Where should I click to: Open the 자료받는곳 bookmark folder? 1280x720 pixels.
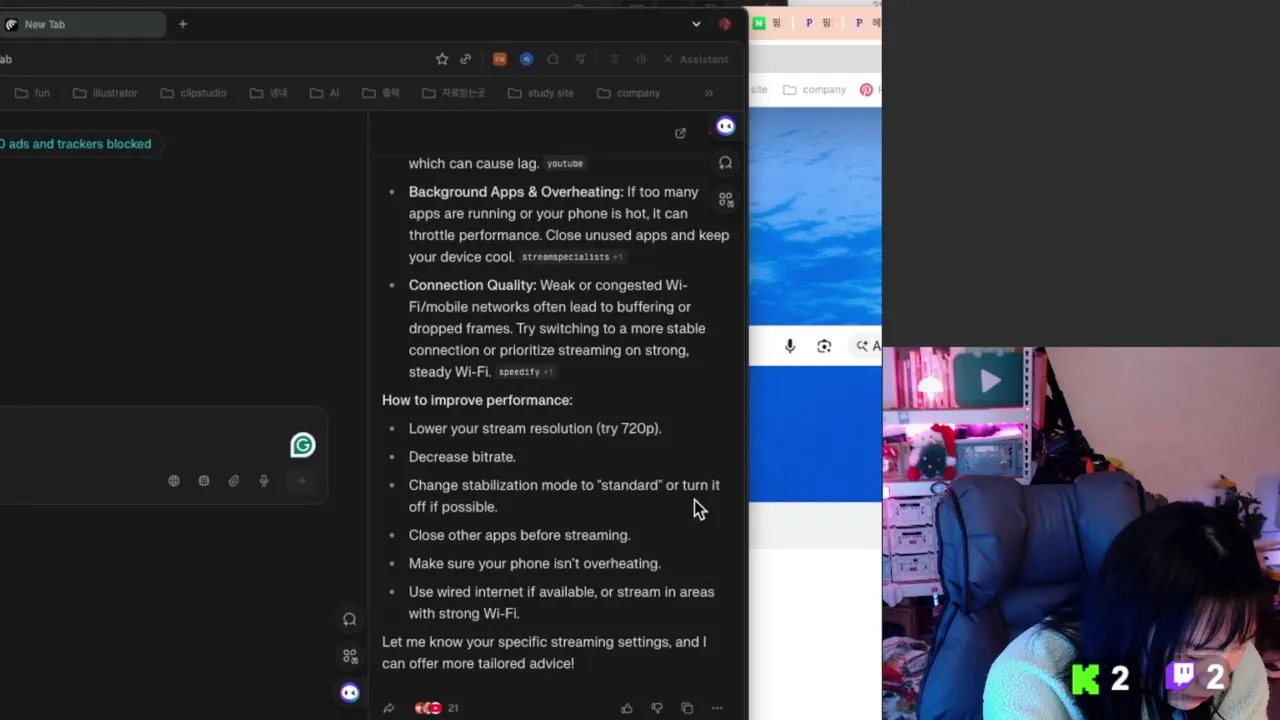click(454, 93)
